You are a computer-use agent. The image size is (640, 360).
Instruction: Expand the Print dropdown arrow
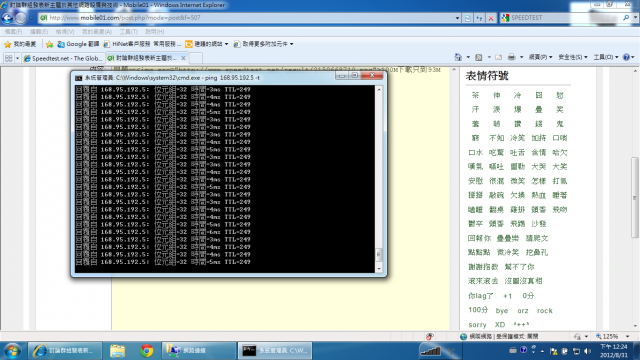tap(522, 57)
